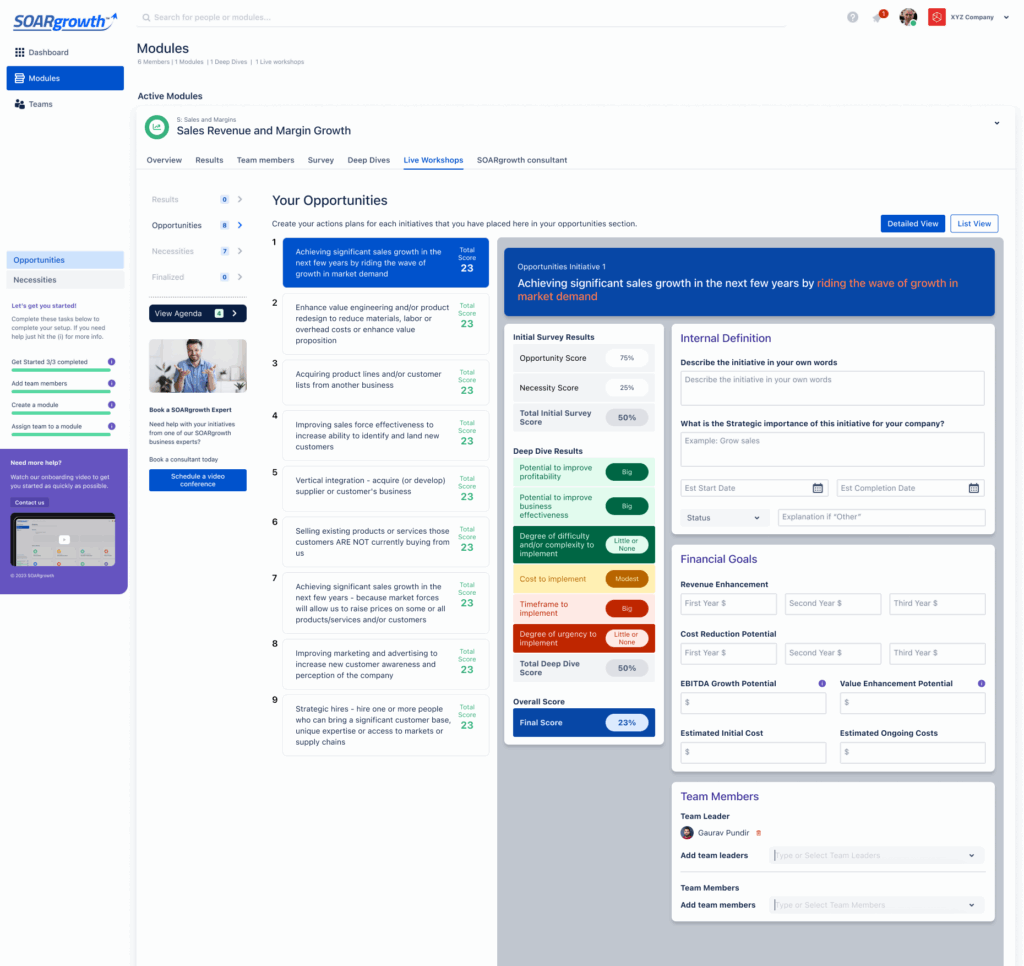This screenshot has height=966, width=1024.
Task: Open the Est Start Date calendar icon
Action: [816, 488]
